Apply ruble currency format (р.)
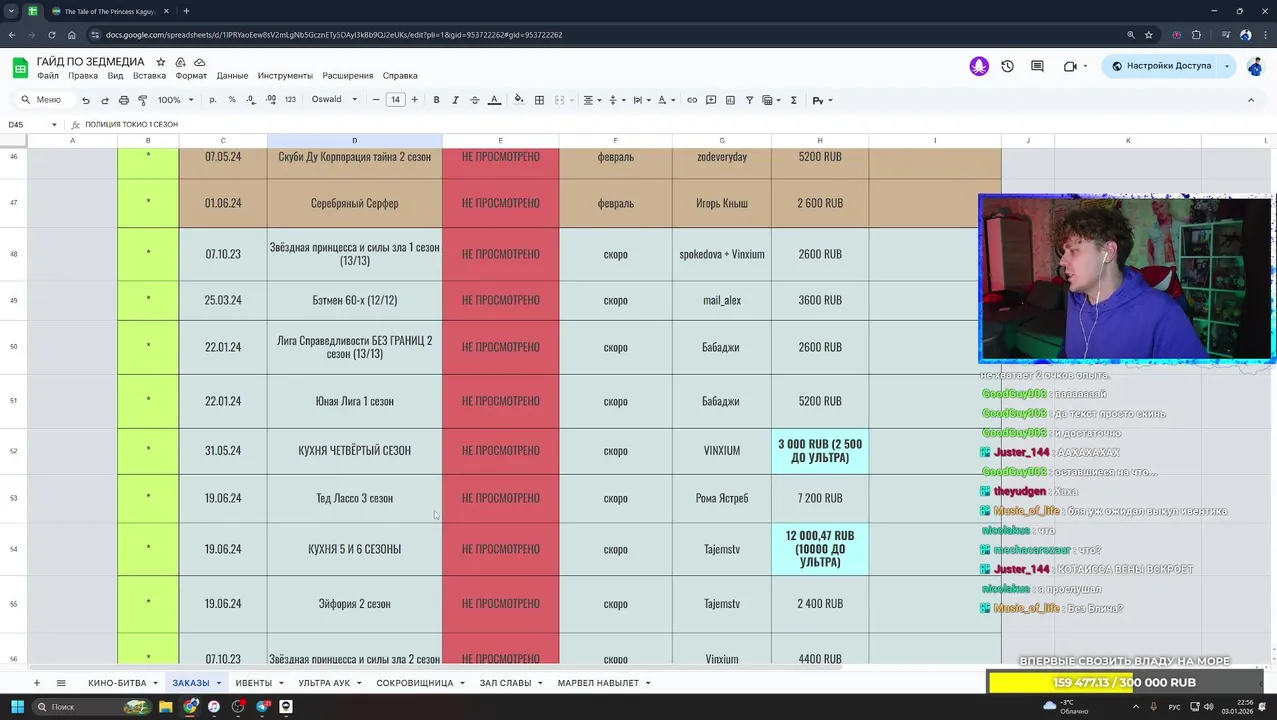The height and width of the screenshot is (720, 1277). pos(213,100)
